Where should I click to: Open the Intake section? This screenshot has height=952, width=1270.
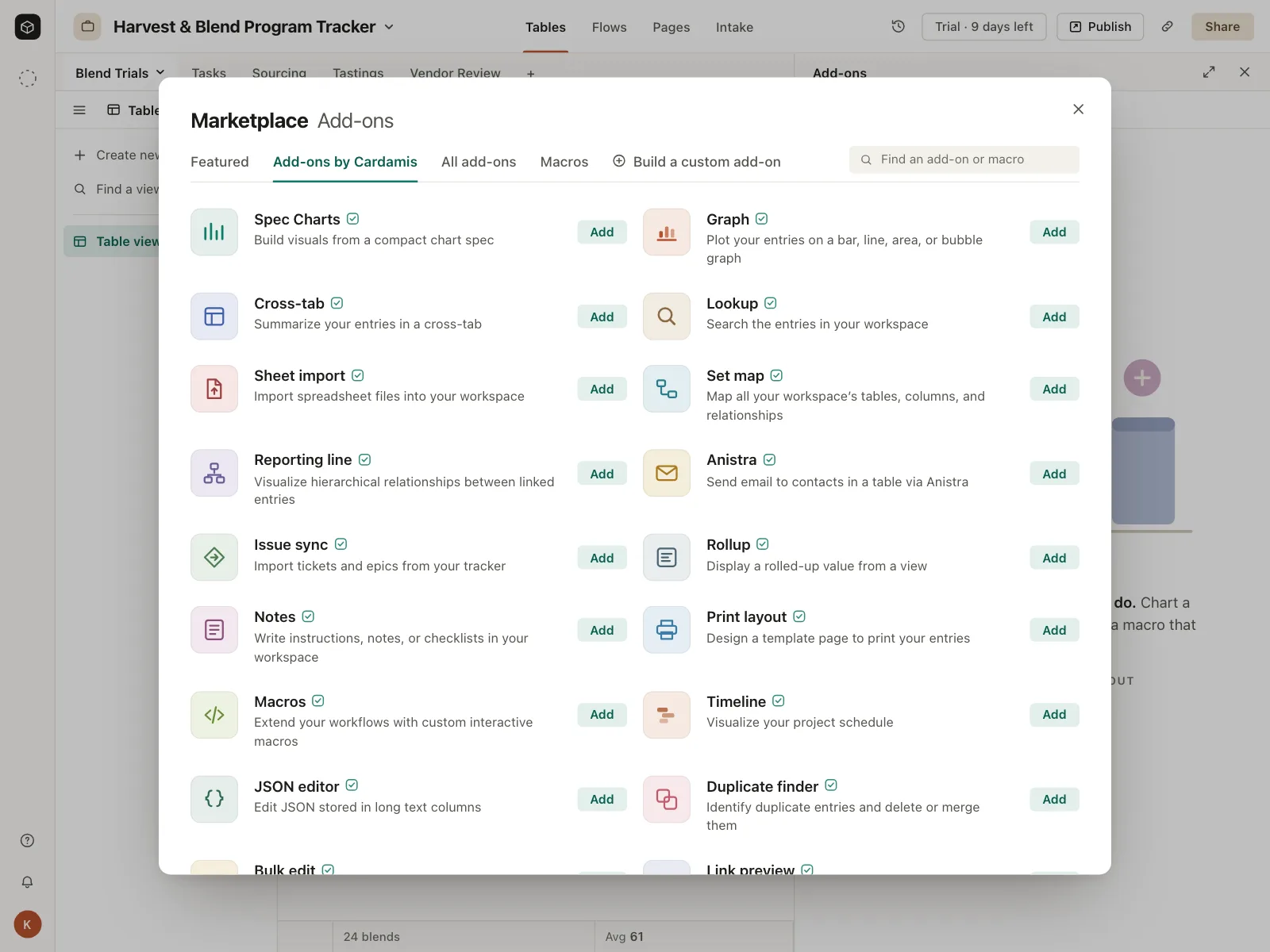(735, 27)
